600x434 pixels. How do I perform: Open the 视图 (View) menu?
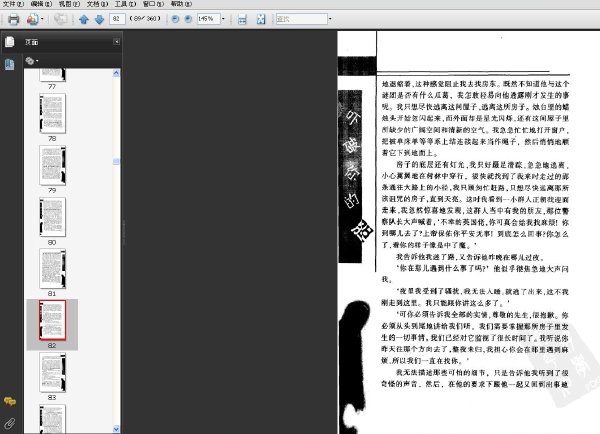point(69,4)
